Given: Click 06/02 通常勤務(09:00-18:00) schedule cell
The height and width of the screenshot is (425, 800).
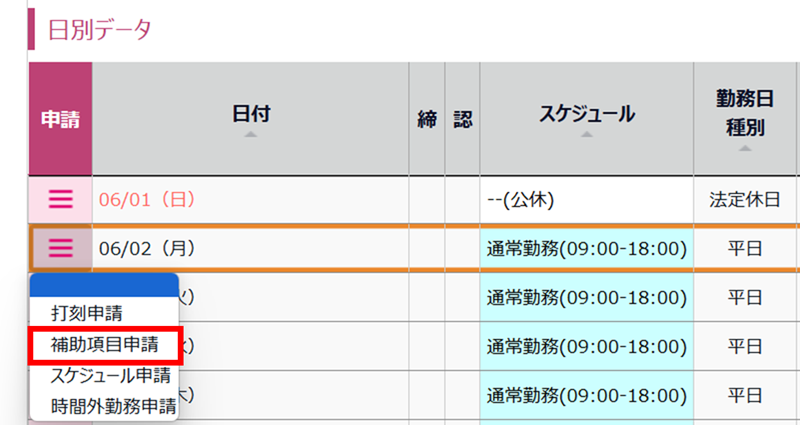Looking at the screenshot, I should 586,248.
